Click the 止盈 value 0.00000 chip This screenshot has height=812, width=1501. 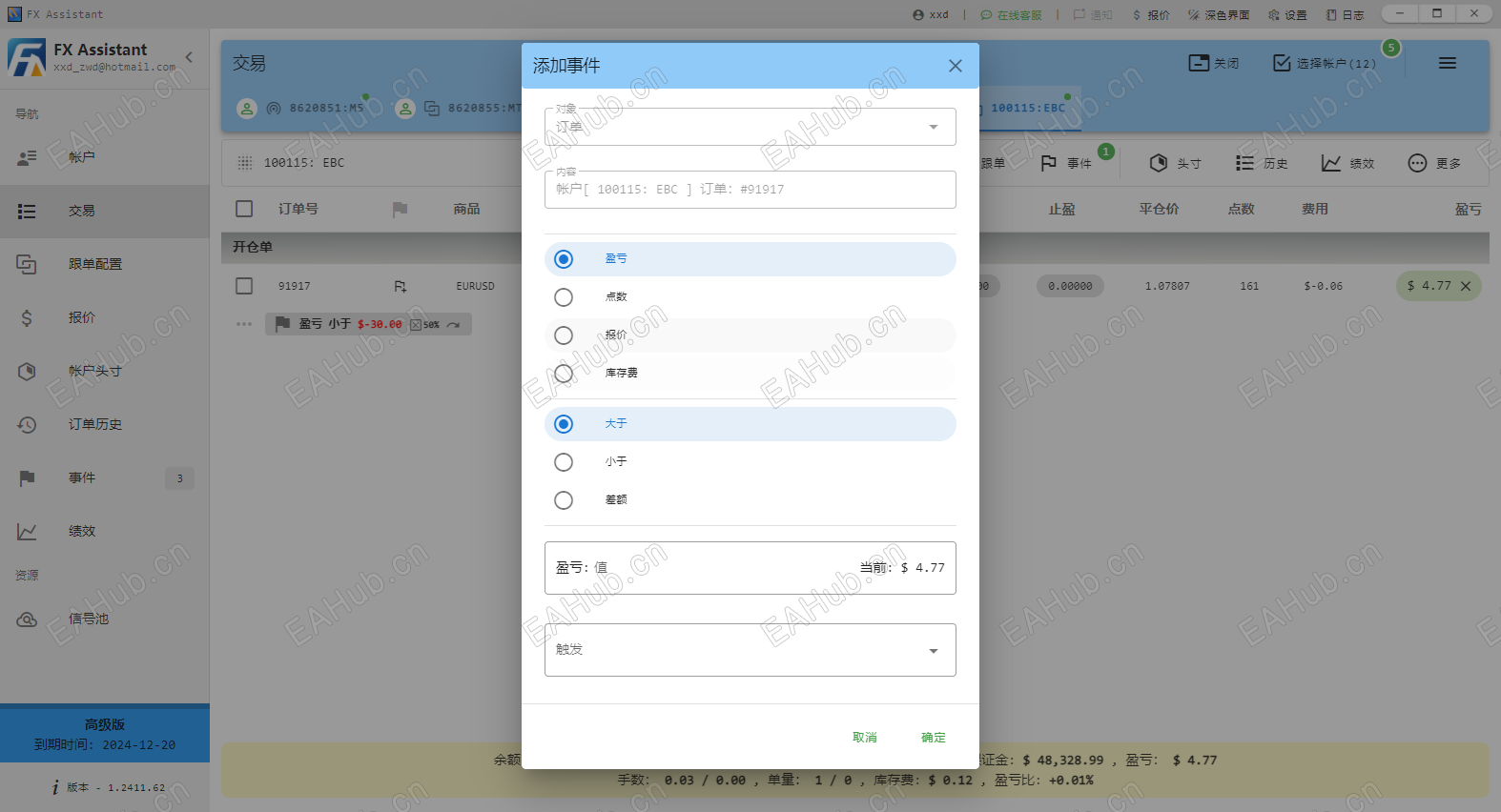click(x=1070, y=286)
